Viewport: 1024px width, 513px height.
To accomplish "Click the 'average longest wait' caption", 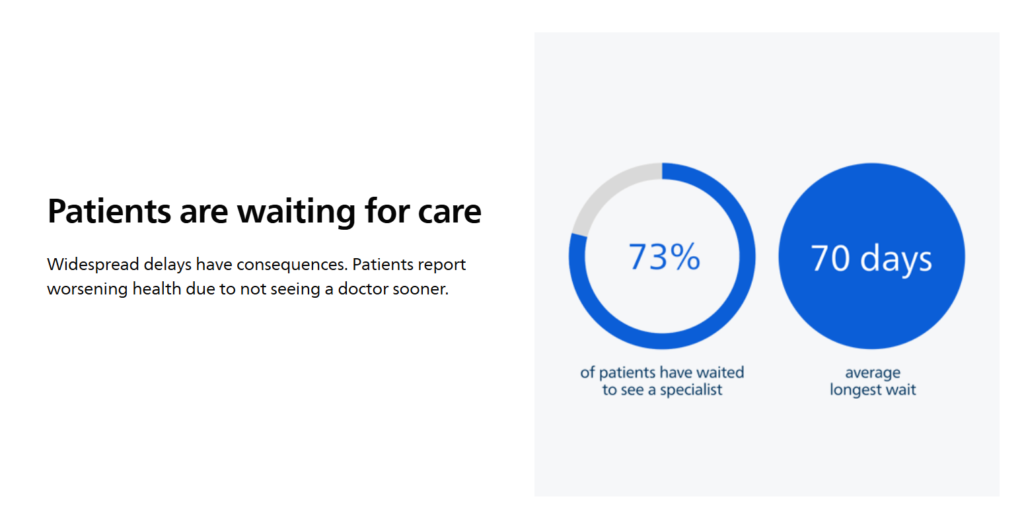I will pos(872,381).
